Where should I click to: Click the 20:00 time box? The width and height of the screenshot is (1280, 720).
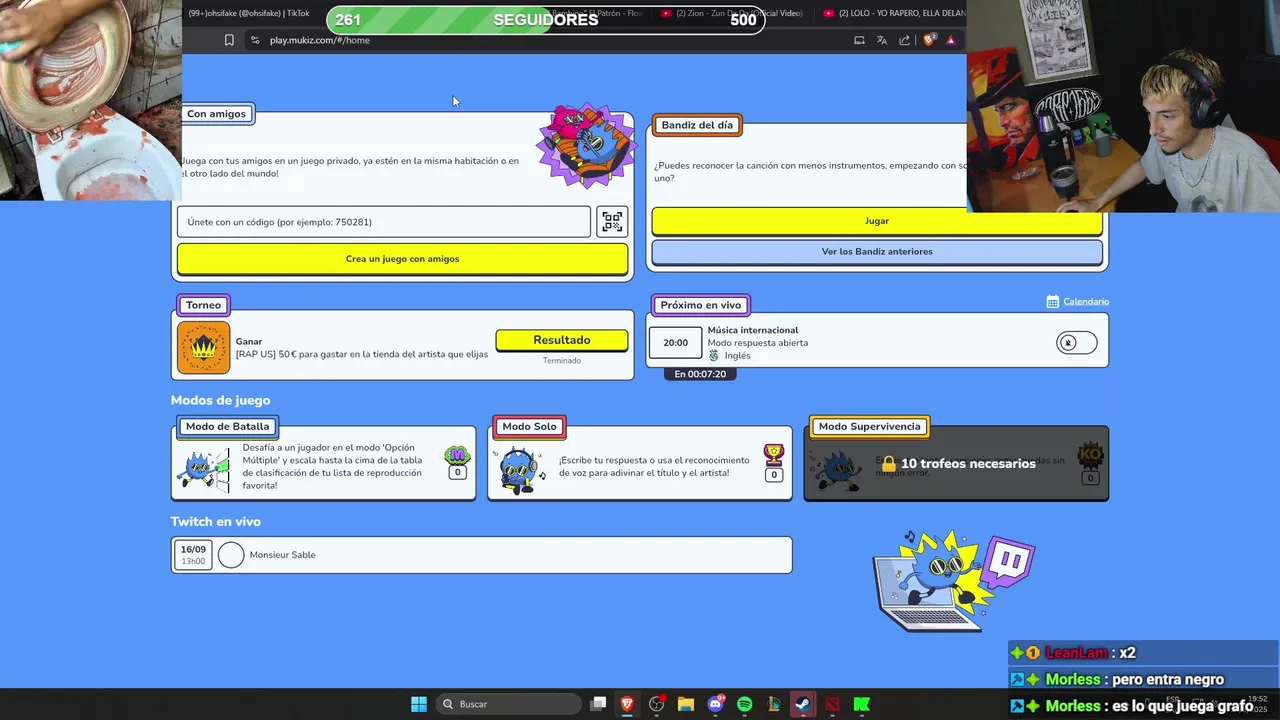(x=676, y=343)
